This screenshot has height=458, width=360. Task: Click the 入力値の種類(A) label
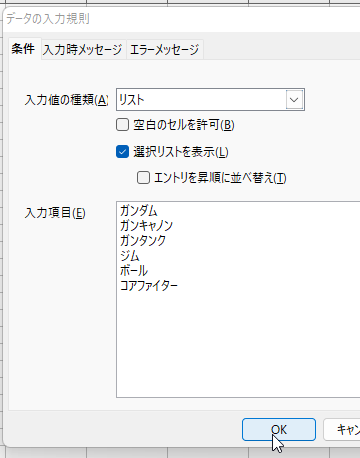(66, 100)
